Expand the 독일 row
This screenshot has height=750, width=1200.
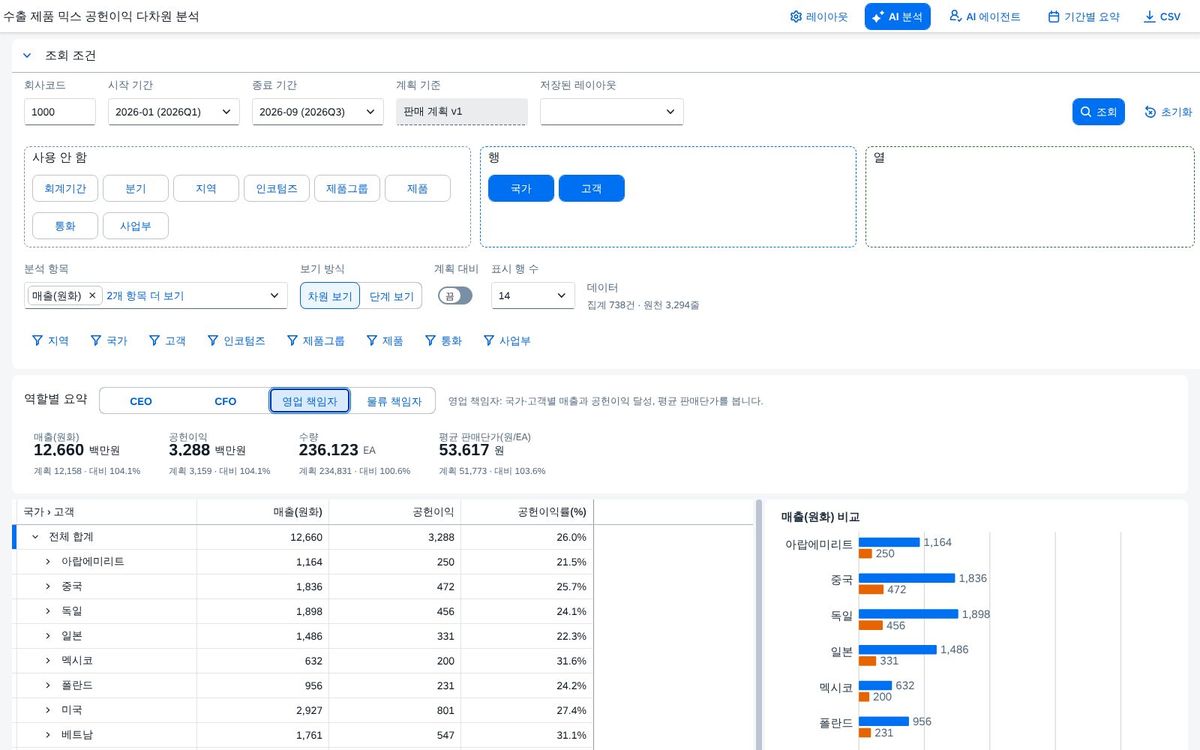click(48, 611)
